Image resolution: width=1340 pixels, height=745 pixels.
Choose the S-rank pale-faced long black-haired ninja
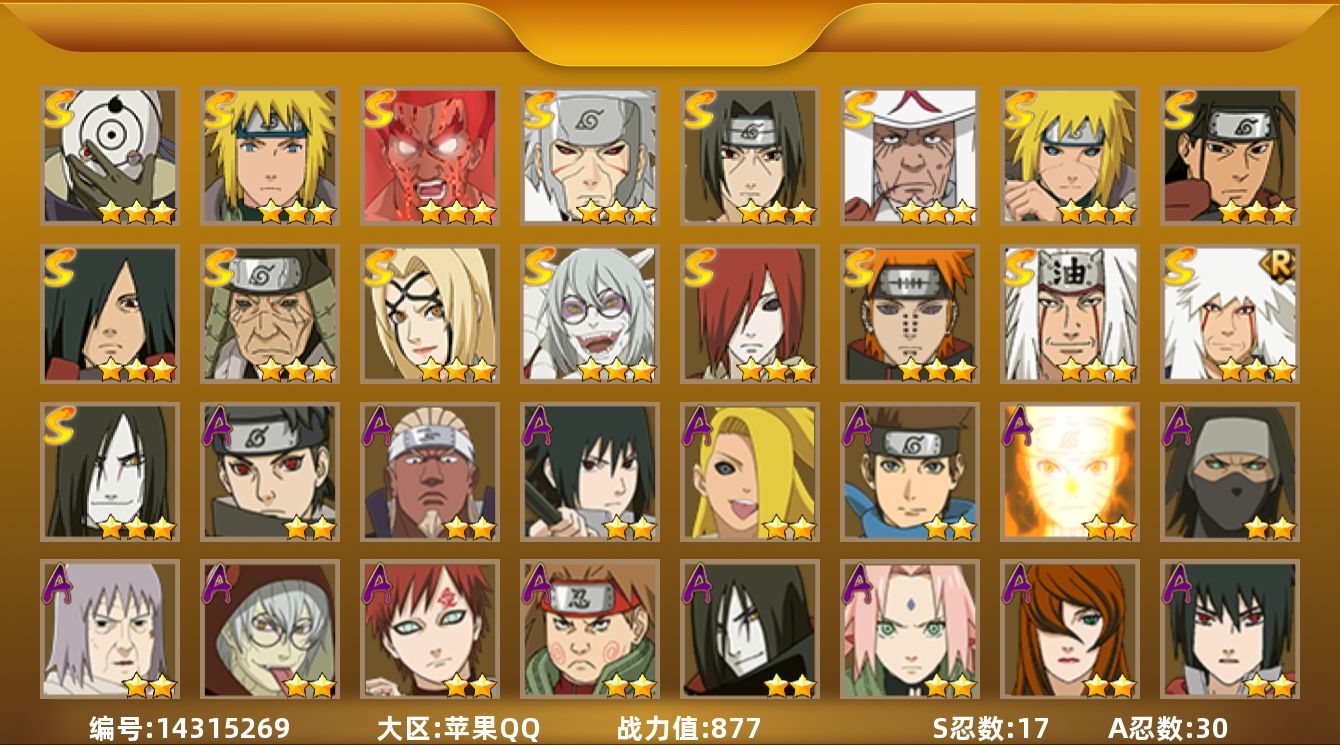click(x=110, y=472)
